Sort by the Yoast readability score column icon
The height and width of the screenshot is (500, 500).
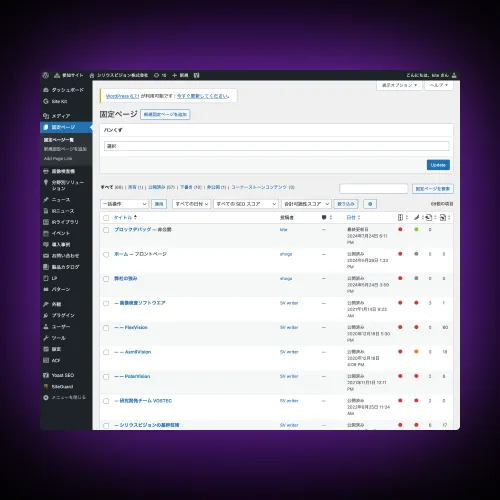click(416, 218)
